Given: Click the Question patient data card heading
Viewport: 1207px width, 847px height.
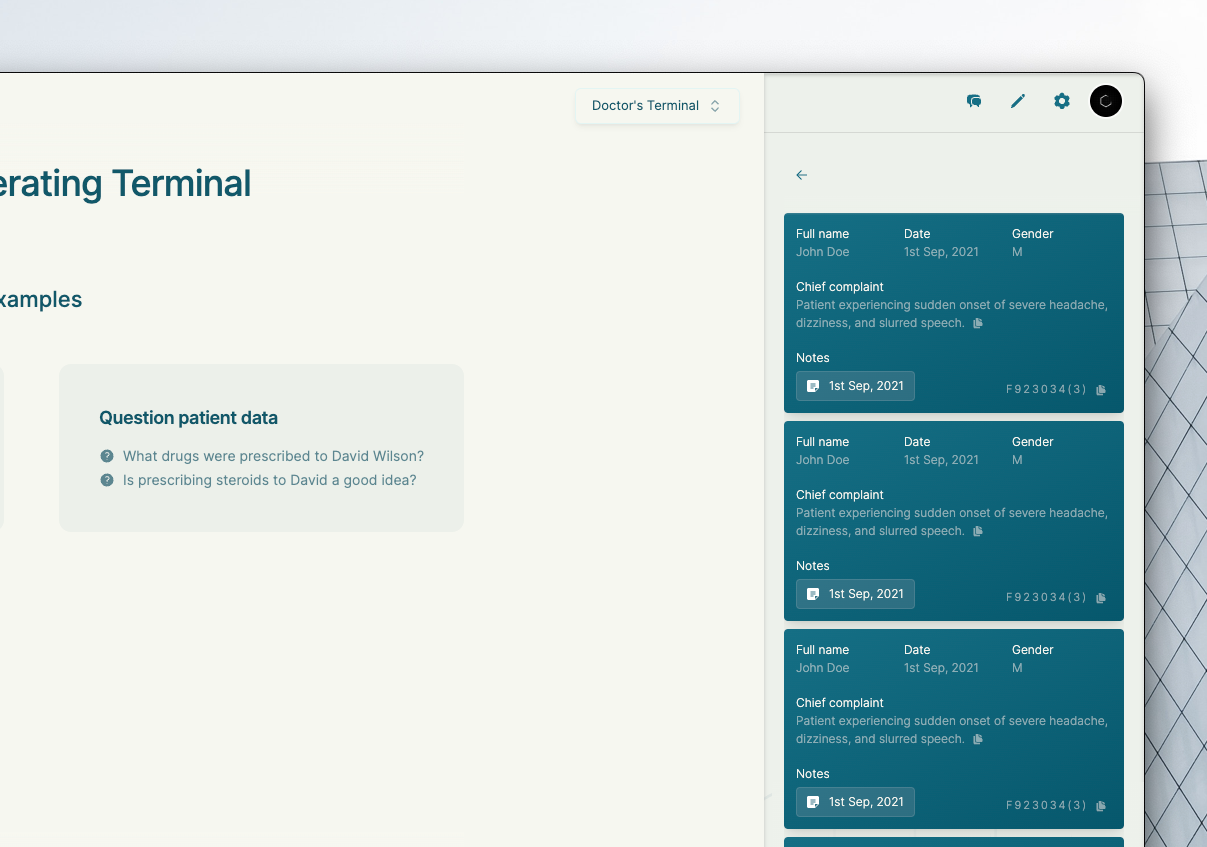Looking at the screenshot, I should coord(188,418).
